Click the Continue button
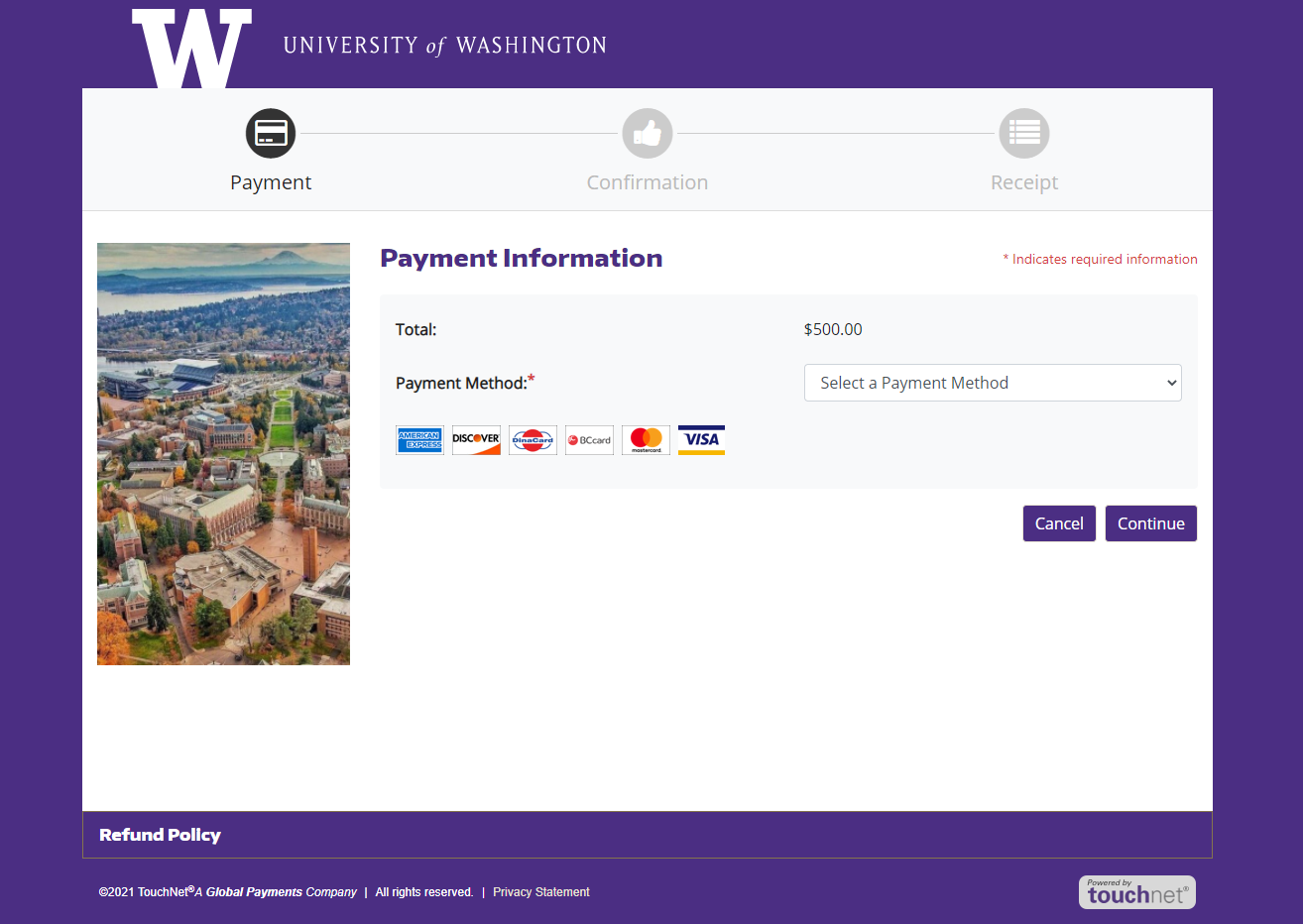1303x924 pixels. point(1150,522)
